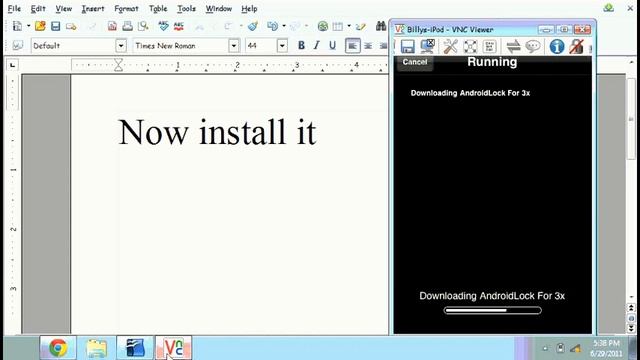Click the 'Running' title in VNC screen
640x360 pixels.
492,62
